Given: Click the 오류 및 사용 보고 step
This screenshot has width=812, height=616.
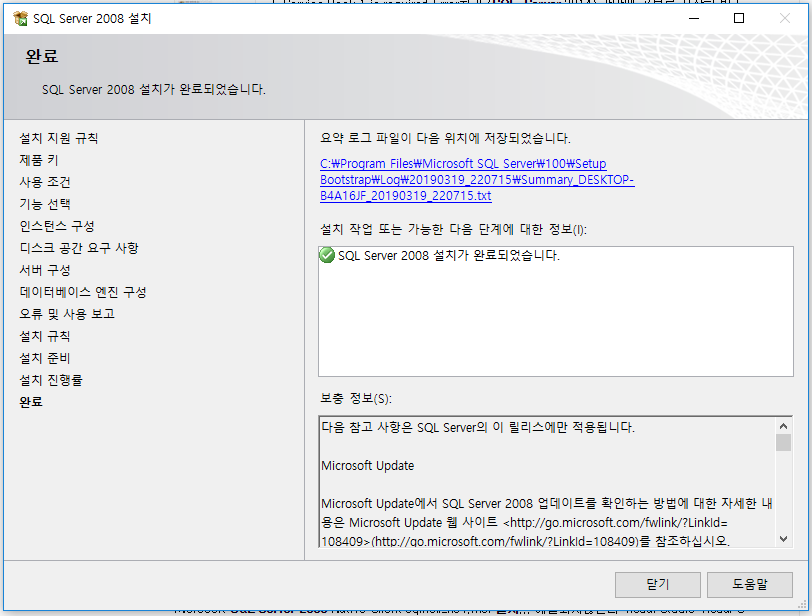Looking at the screenshot, I should point(67,314).
